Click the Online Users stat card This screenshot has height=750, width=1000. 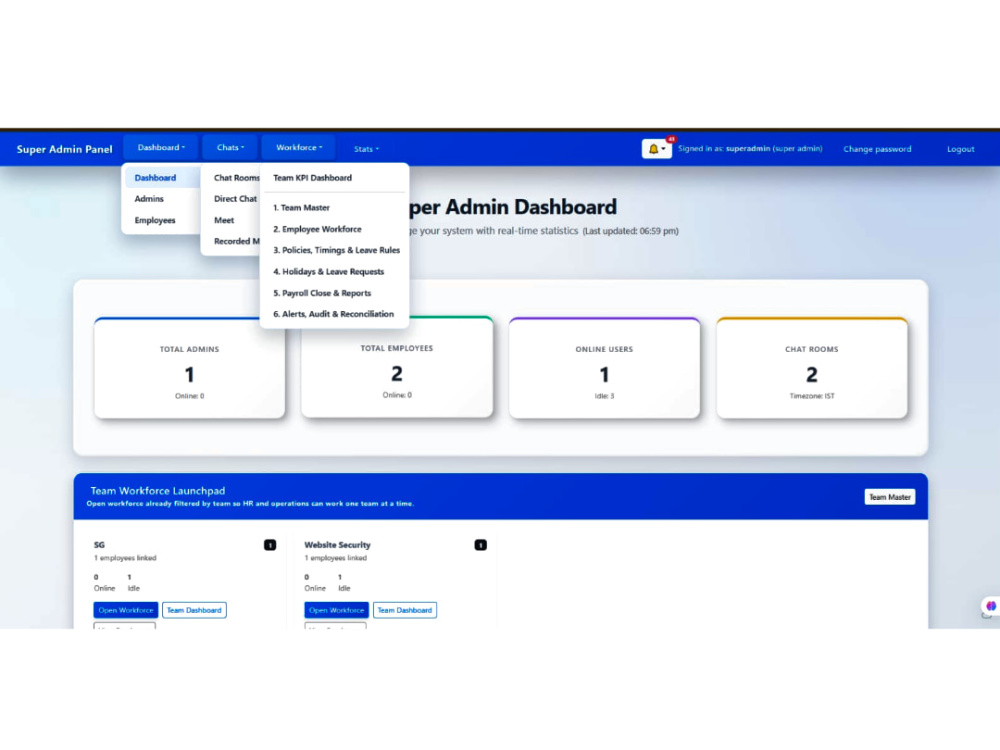pos(604,368)
